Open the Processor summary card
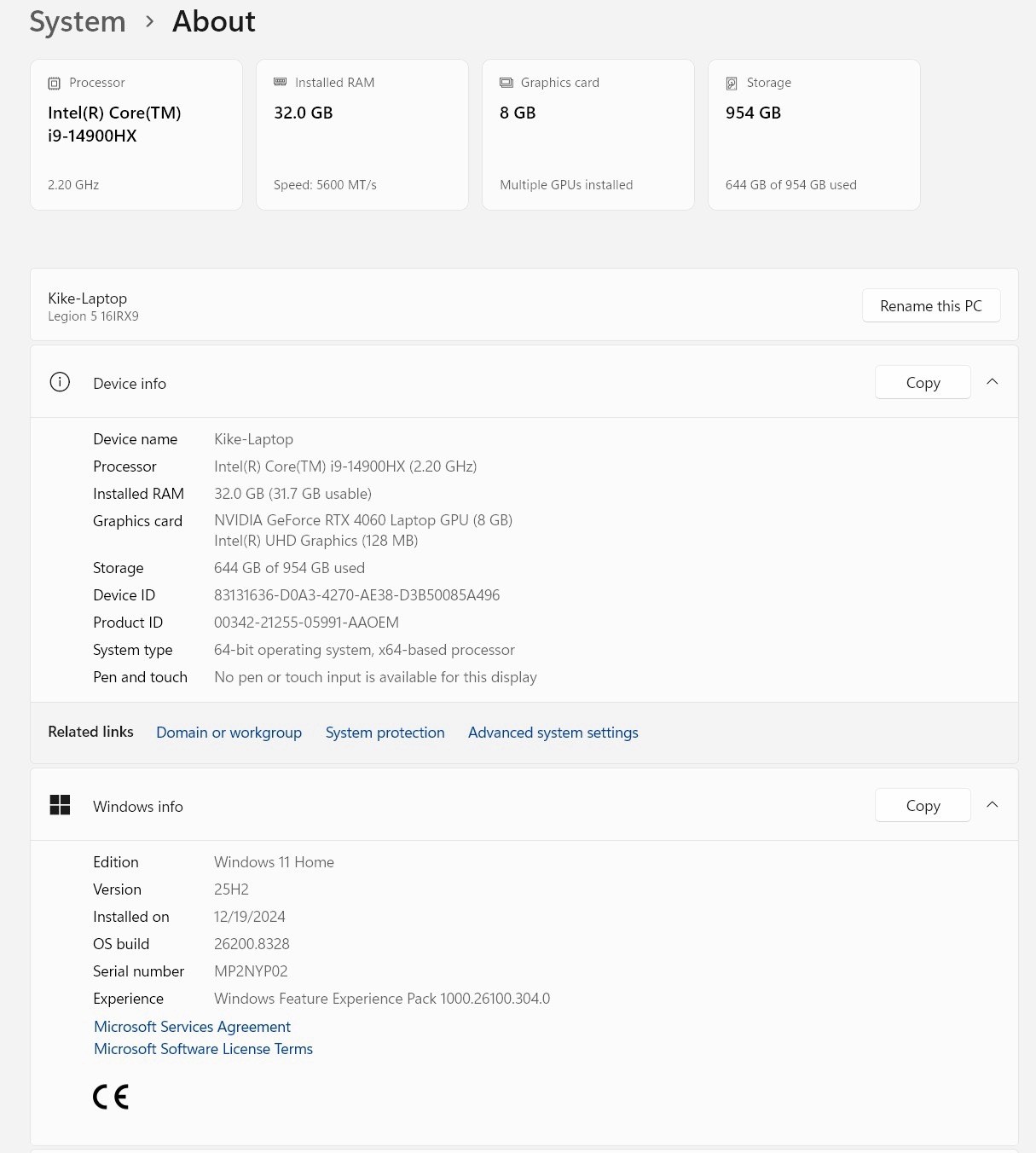Viewport: 1036px width, 1153px height. coord(136,135)
